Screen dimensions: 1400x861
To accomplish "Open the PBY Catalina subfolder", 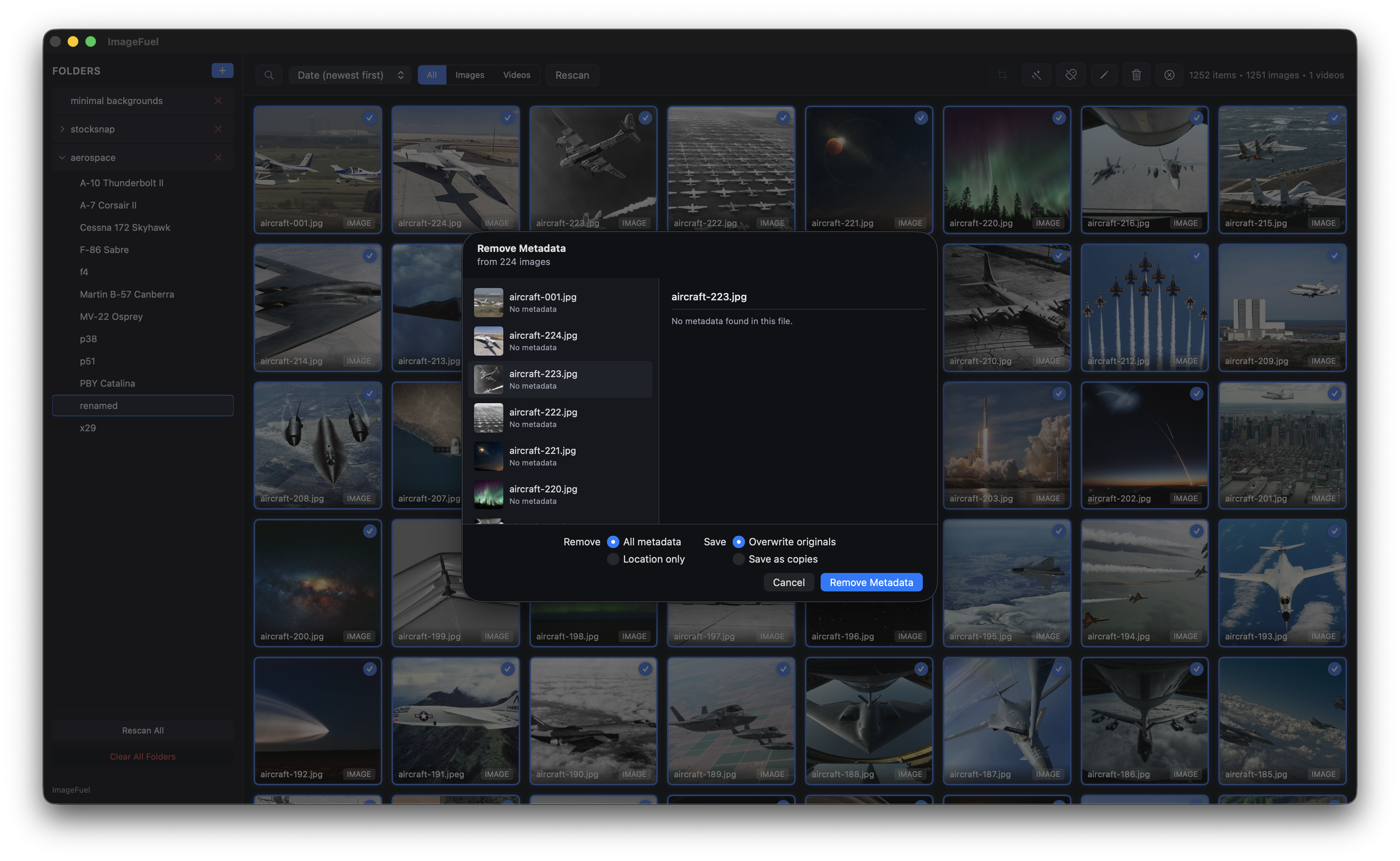I will pyautogui.click(x=142, y=383).
